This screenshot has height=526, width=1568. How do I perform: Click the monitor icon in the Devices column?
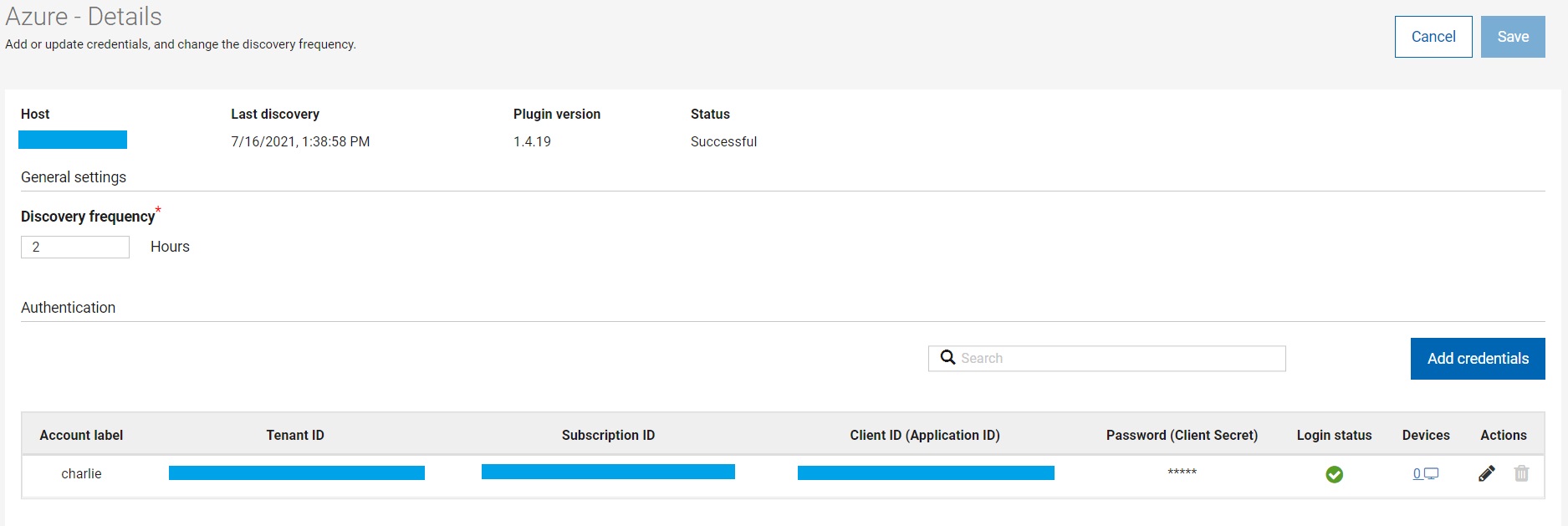coord(1432,474)
